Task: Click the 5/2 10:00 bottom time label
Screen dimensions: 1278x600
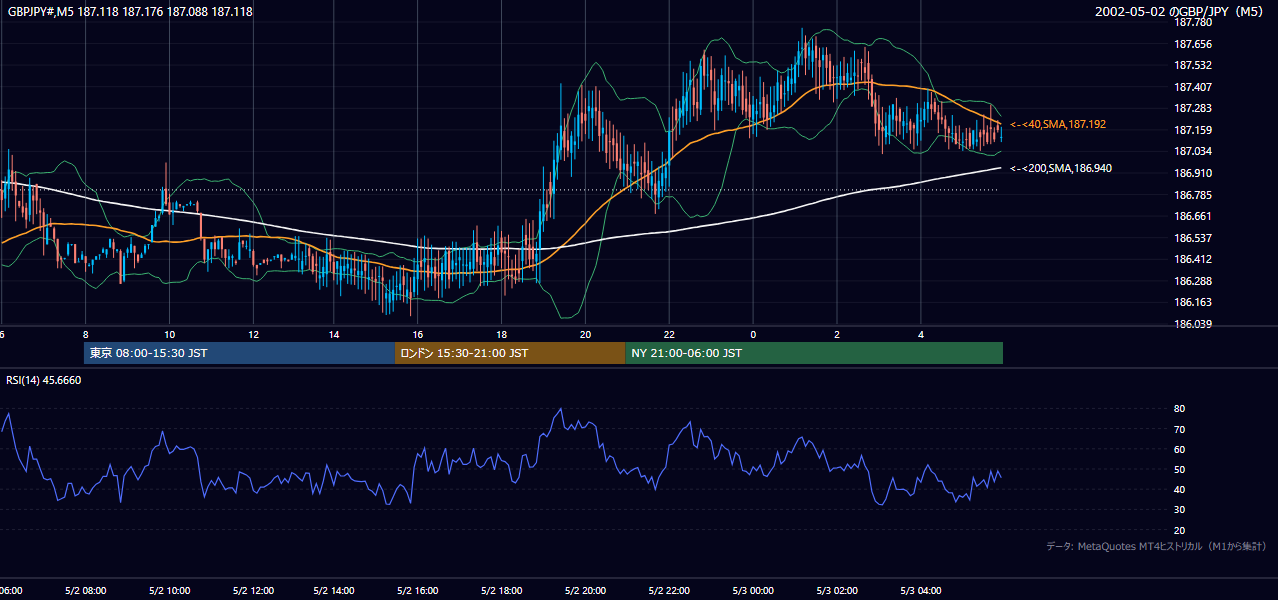Action: click(x=169, y=591)
